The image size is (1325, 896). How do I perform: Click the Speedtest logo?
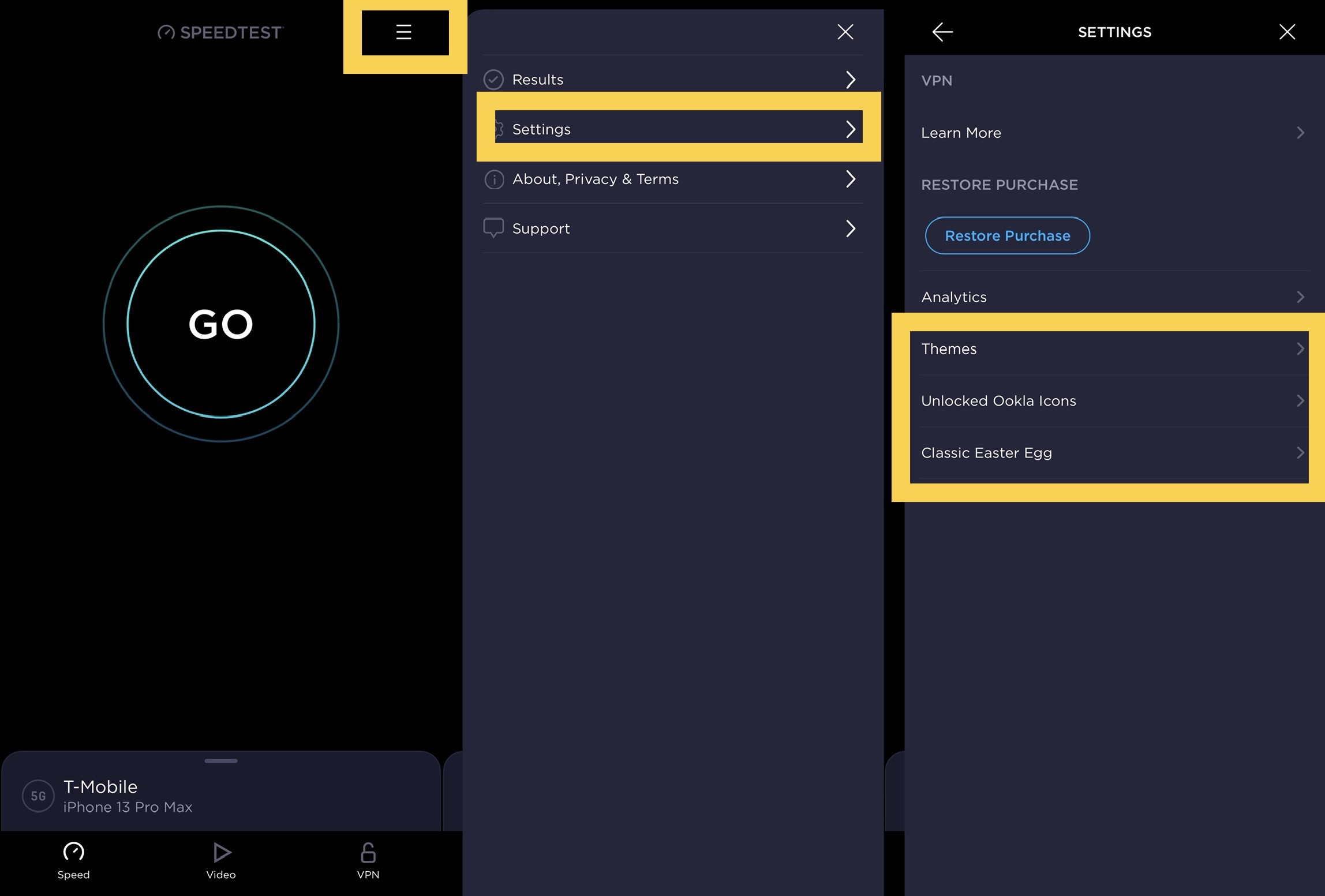(220, 32)
